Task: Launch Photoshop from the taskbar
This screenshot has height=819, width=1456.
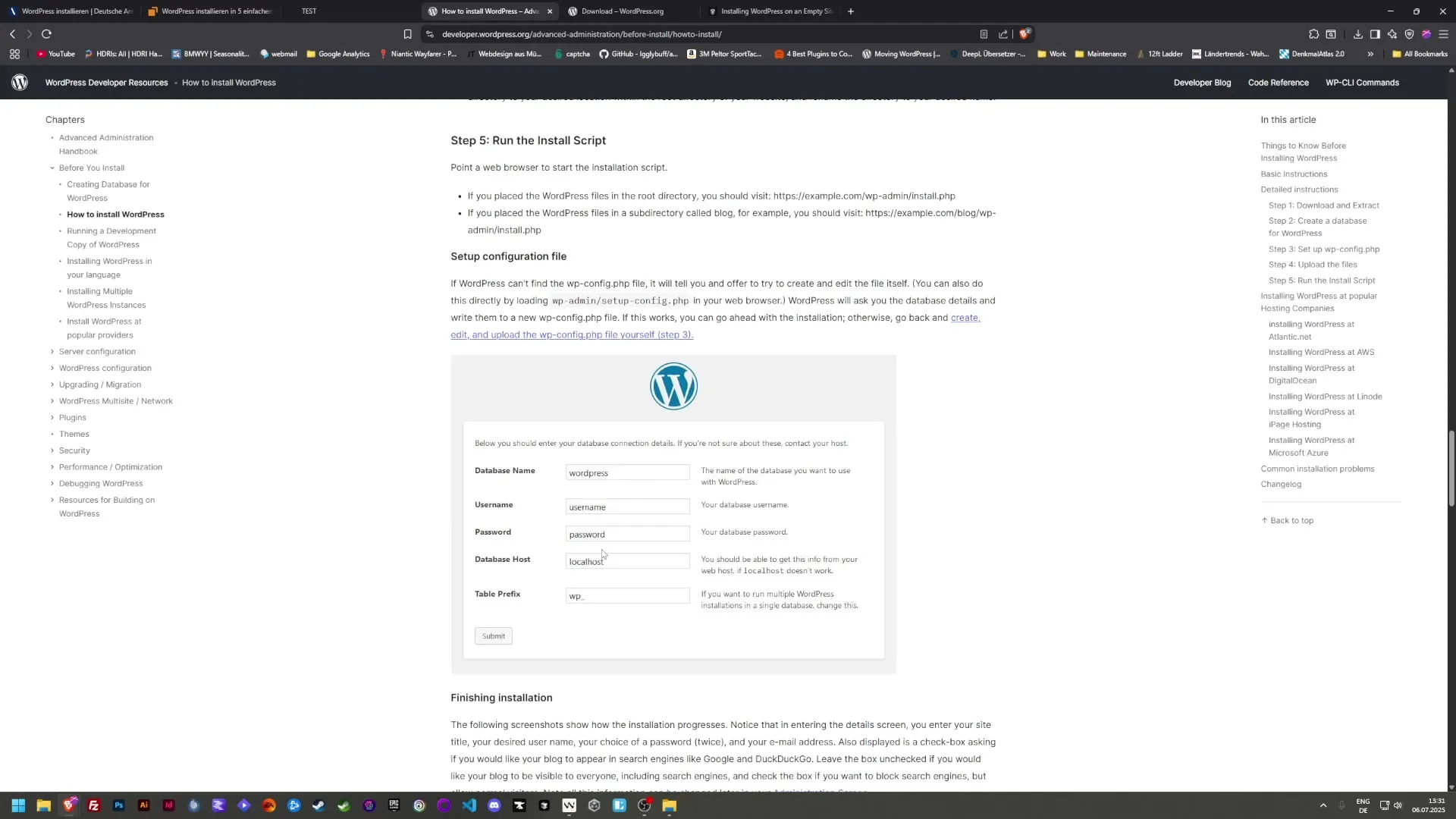Action: tap(118, 805)
